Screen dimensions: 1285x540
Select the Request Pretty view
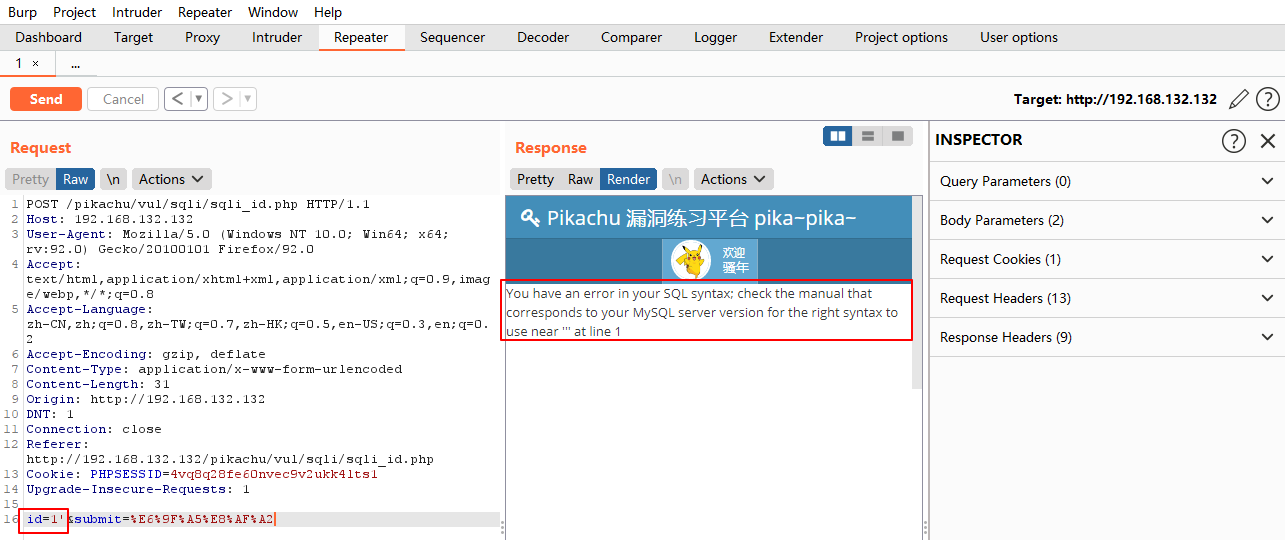coord(30,179)
